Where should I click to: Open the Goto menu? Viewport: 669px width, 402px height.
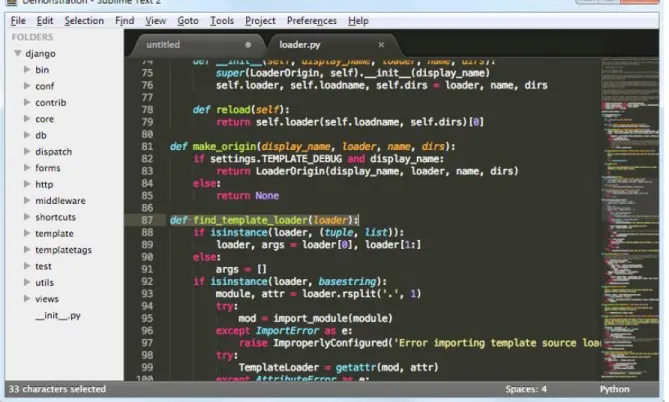pyautogui.click(x=188, y=20)
